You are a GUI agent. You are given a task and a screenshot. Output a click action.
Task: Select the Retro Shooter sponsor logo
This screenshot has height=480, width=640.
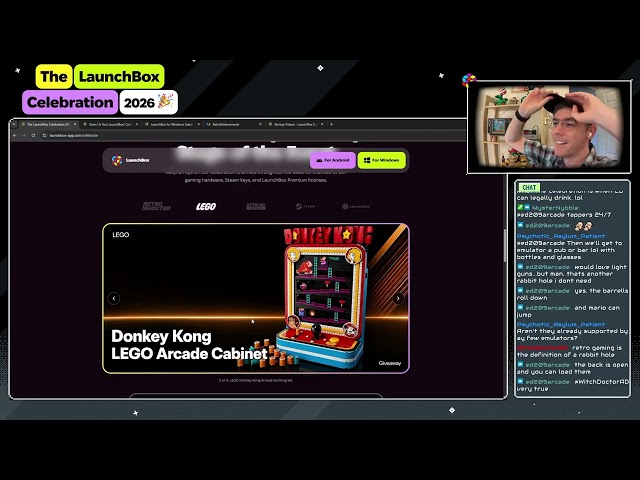156,206
